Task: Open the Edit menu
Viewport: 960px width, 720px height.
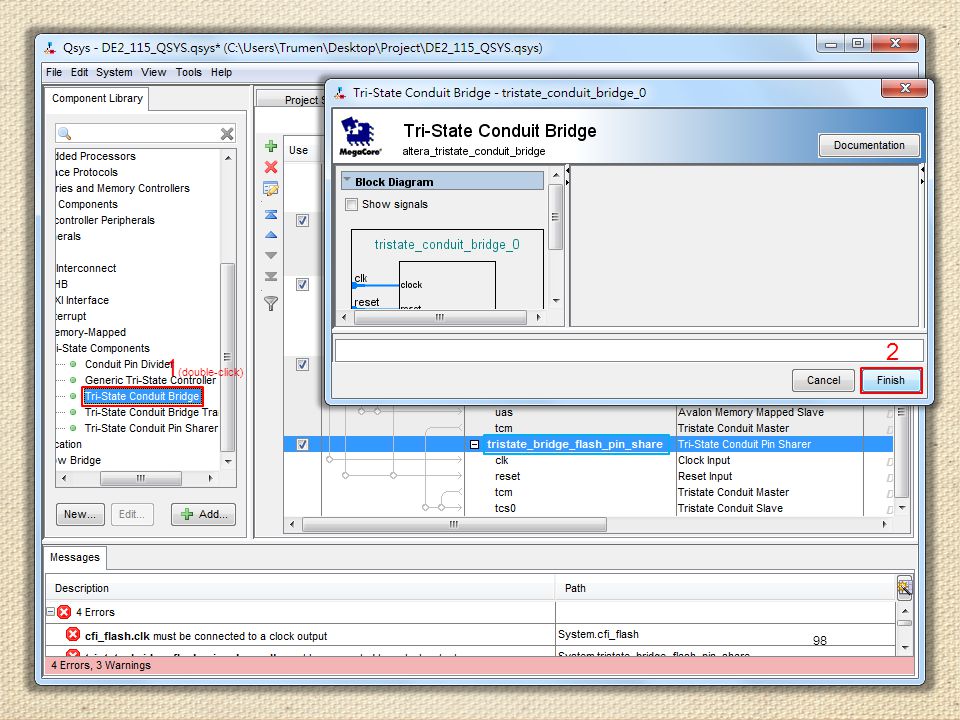Action: tap(80, 72)
